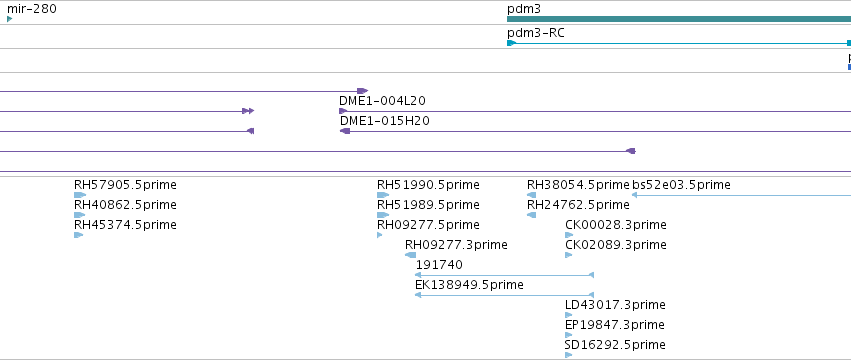Select the pdm3 gene bar
Image resolution: width=851 pixels, height=360 pixels.
click(679, 19)
